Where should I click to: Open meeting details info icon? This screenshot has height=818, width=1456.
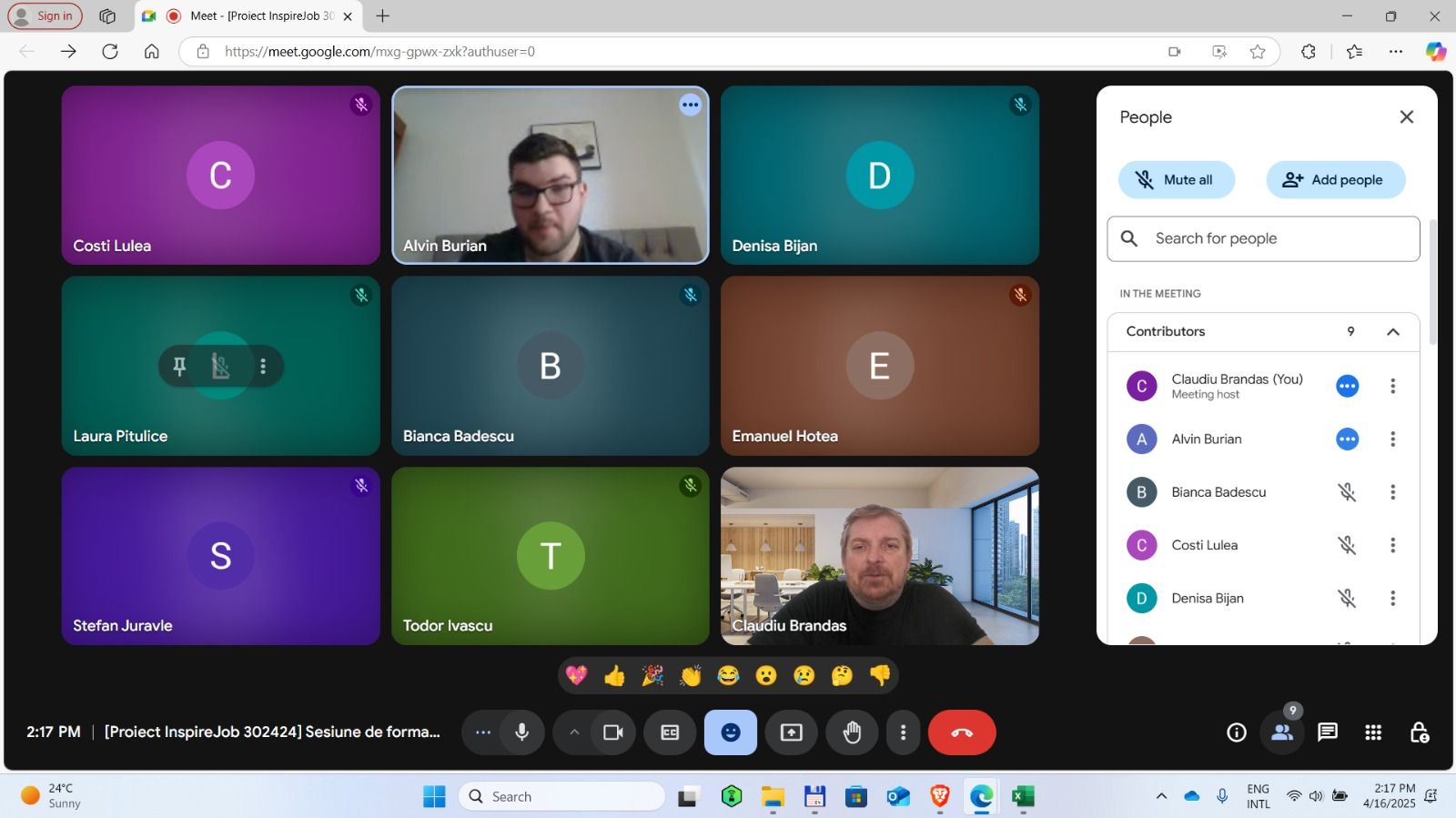(x=1236, y=732)
